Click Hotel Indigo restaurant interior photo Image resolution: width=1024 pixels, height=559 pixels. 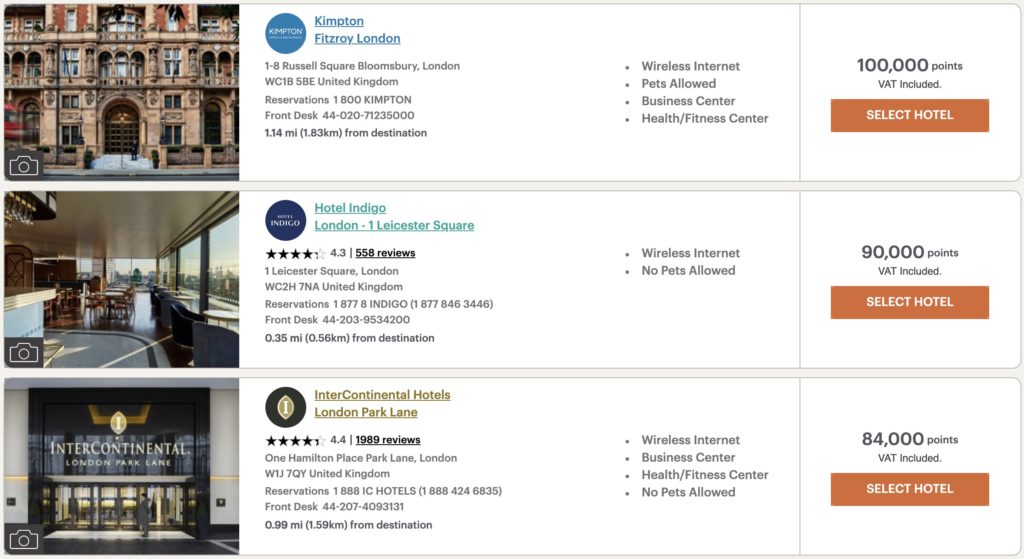point(121,270)
